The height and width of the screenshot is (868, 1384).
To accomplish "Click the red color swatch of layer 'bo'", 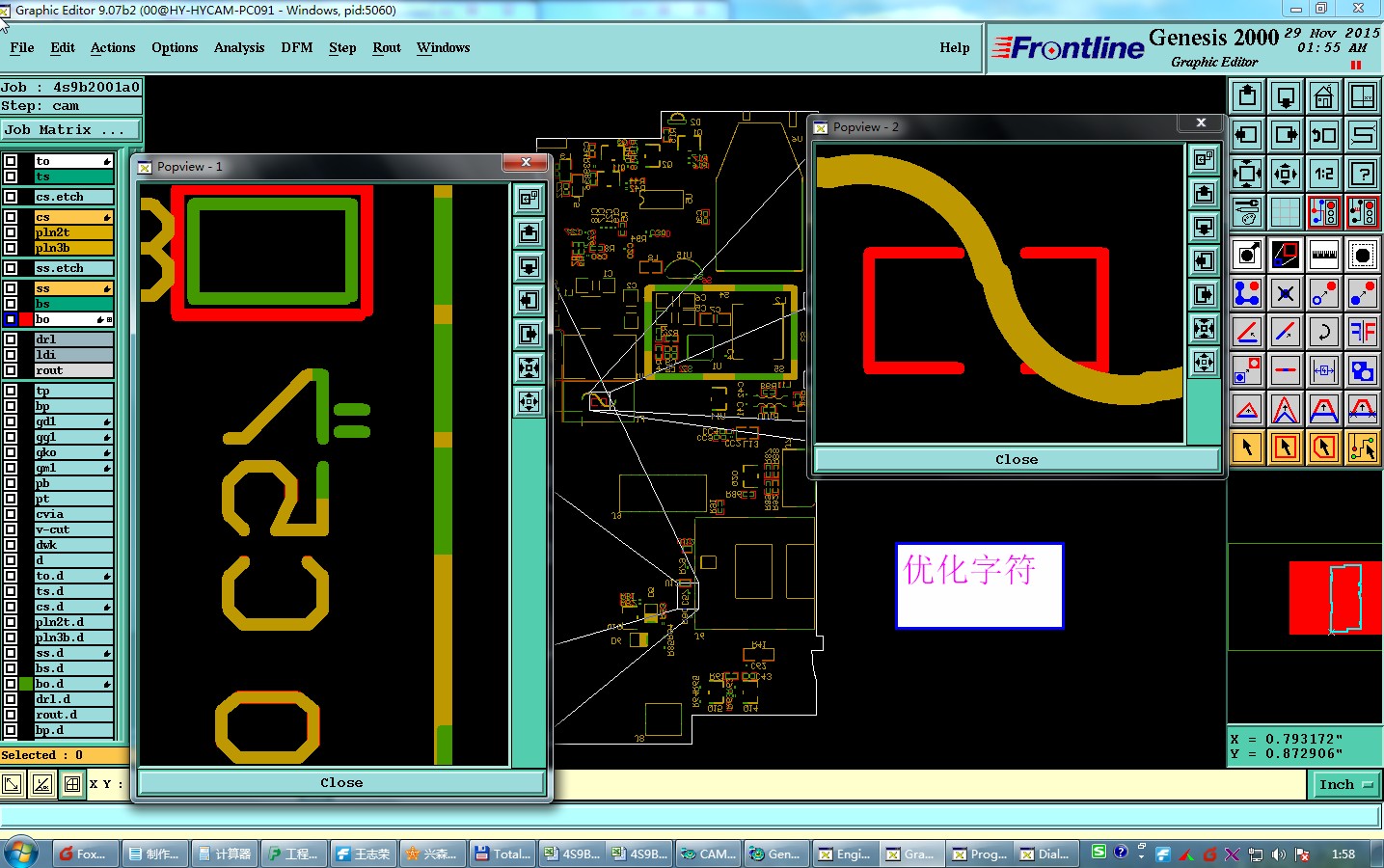I will tap(26, 319).
